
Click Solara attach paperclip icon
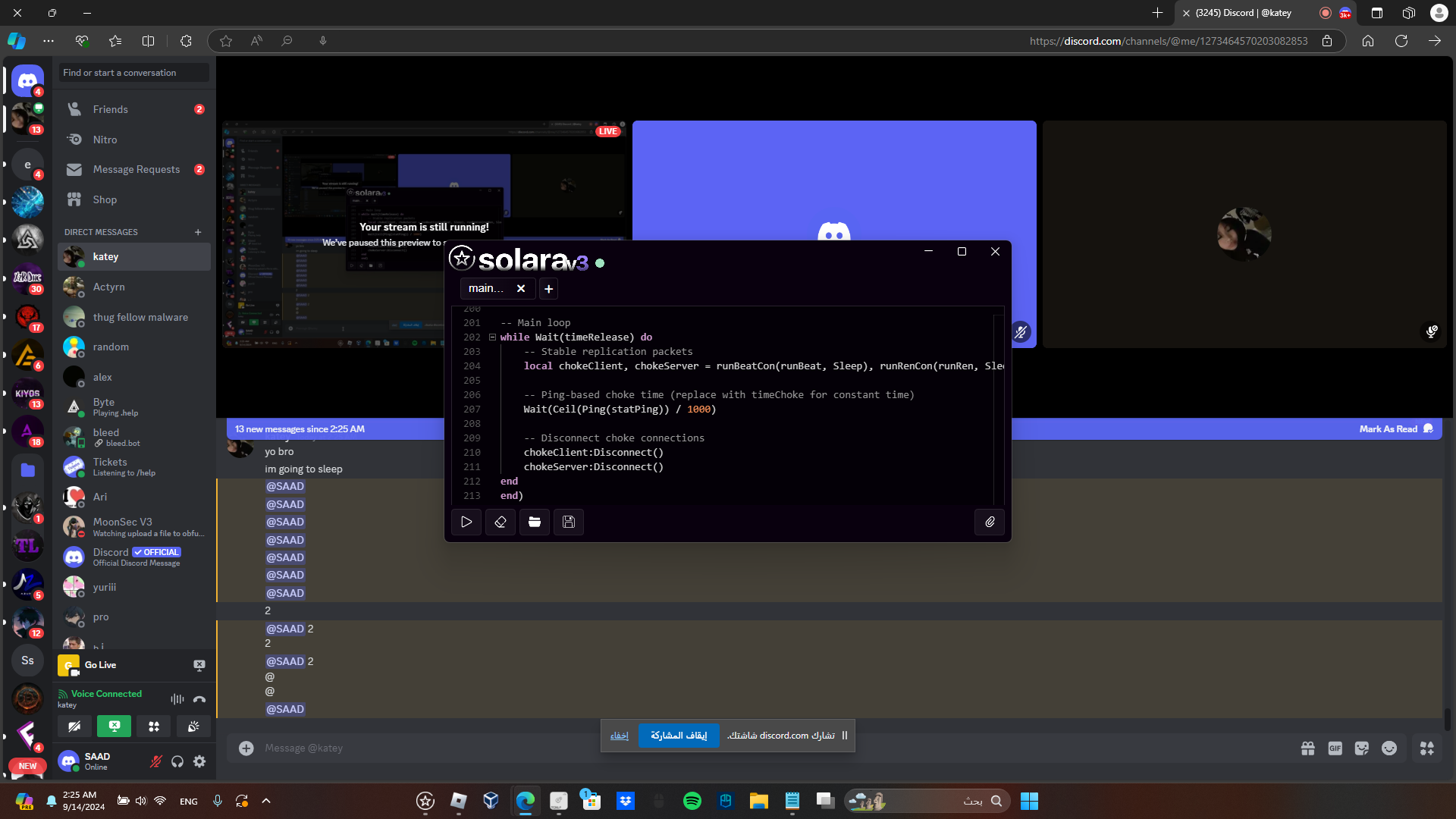tap(990, 522)
